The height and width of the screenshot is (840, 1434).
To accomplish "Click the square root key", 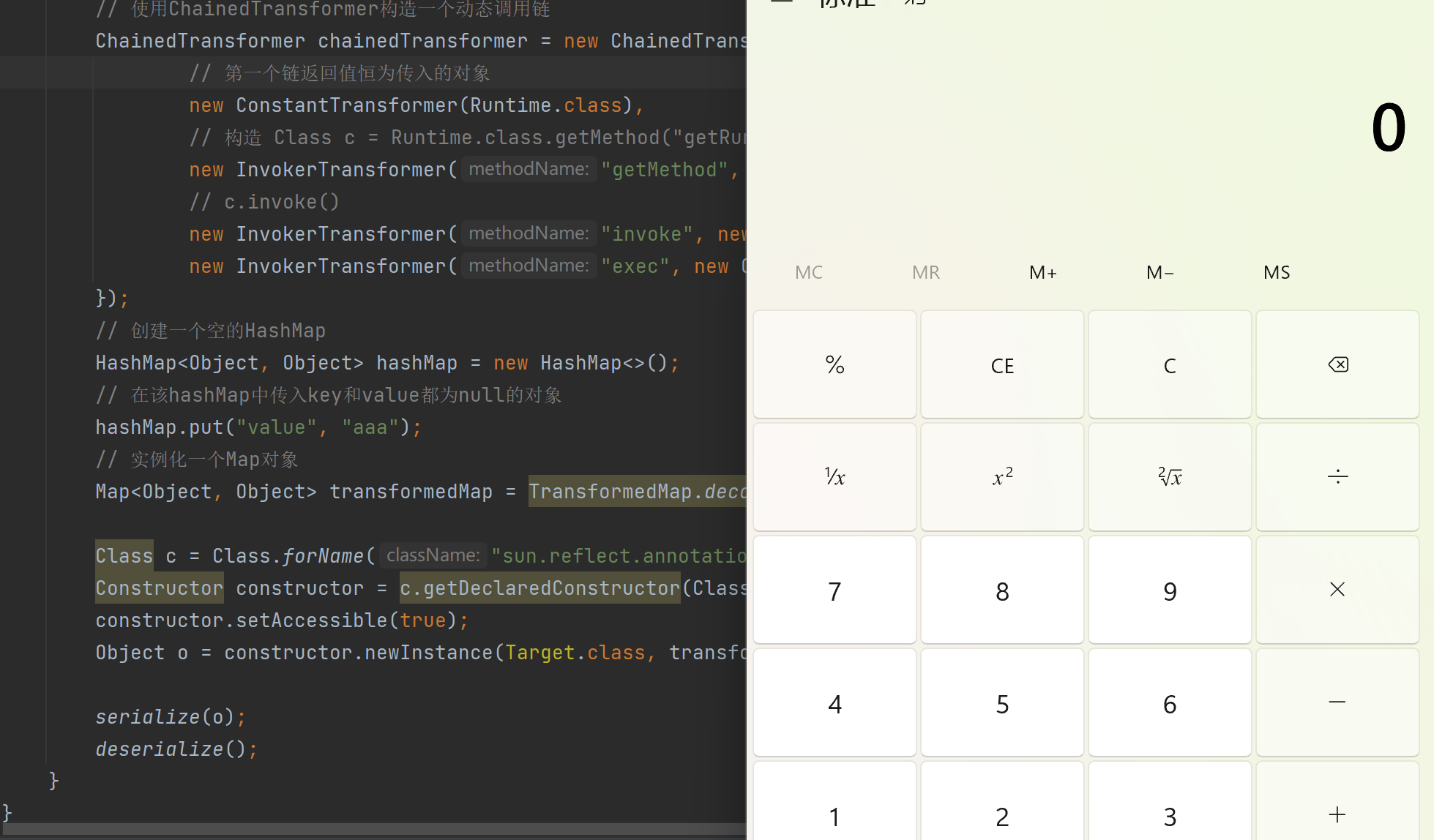I will [x=1170, y=477].
